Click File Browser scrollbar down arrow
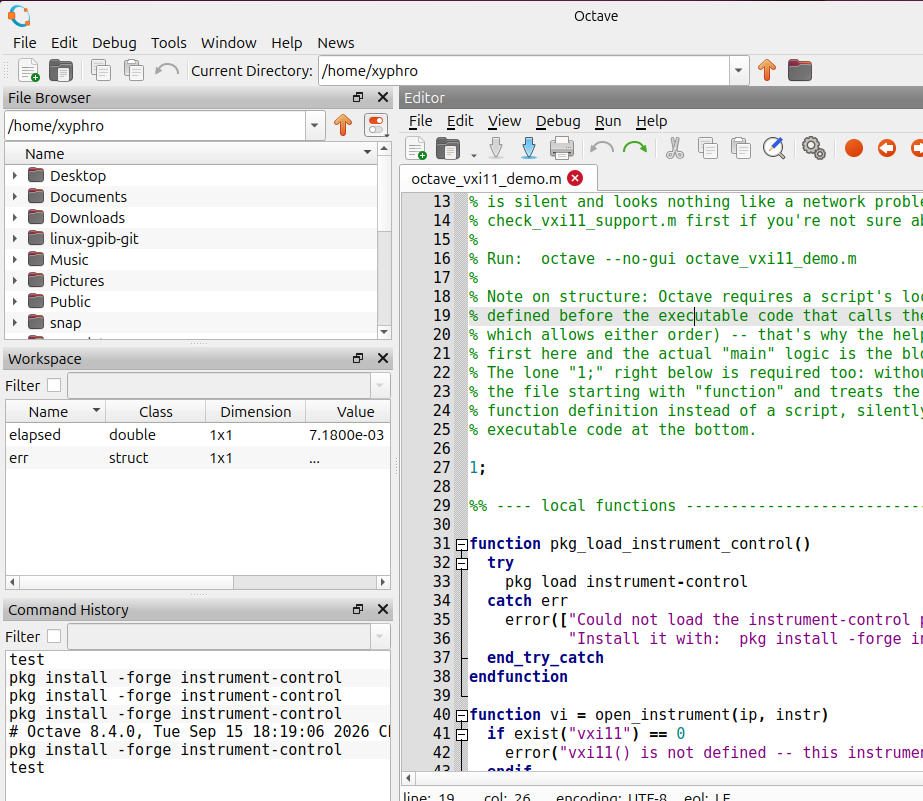Viewport: 923px width, 801px height. 384,332
